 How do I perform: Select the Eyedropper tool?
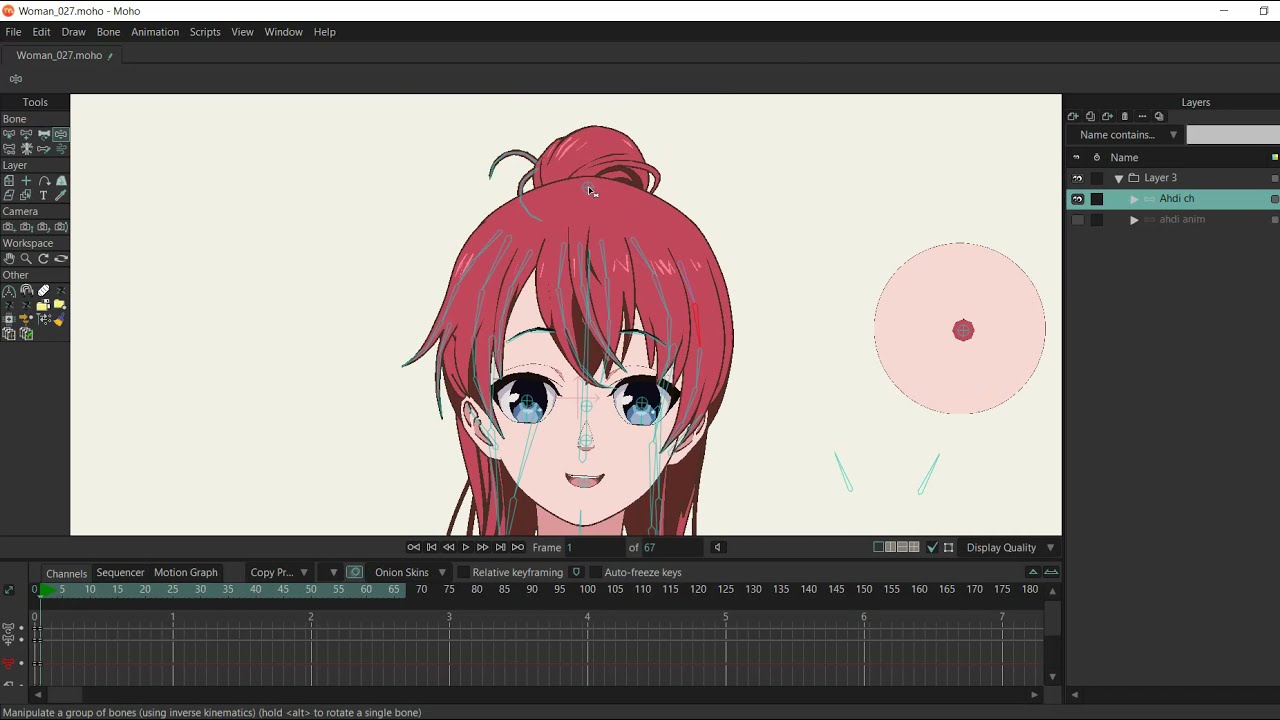[x=61, y=196]
